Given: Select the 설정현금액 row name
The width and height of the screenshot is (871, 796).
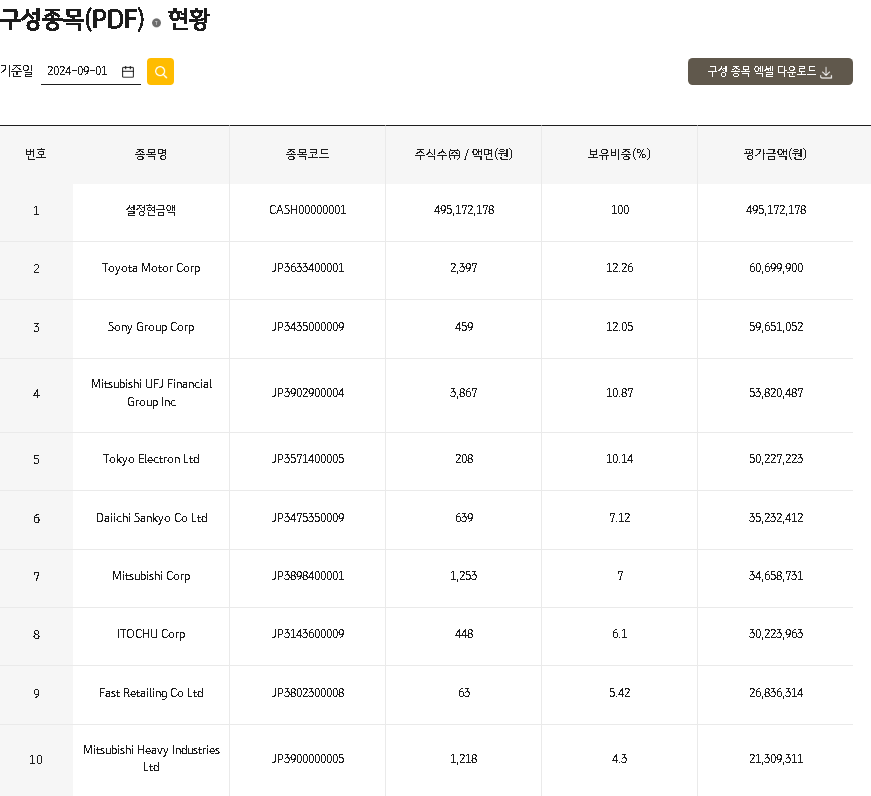Looking at the screenshot, I should point(151,210).
